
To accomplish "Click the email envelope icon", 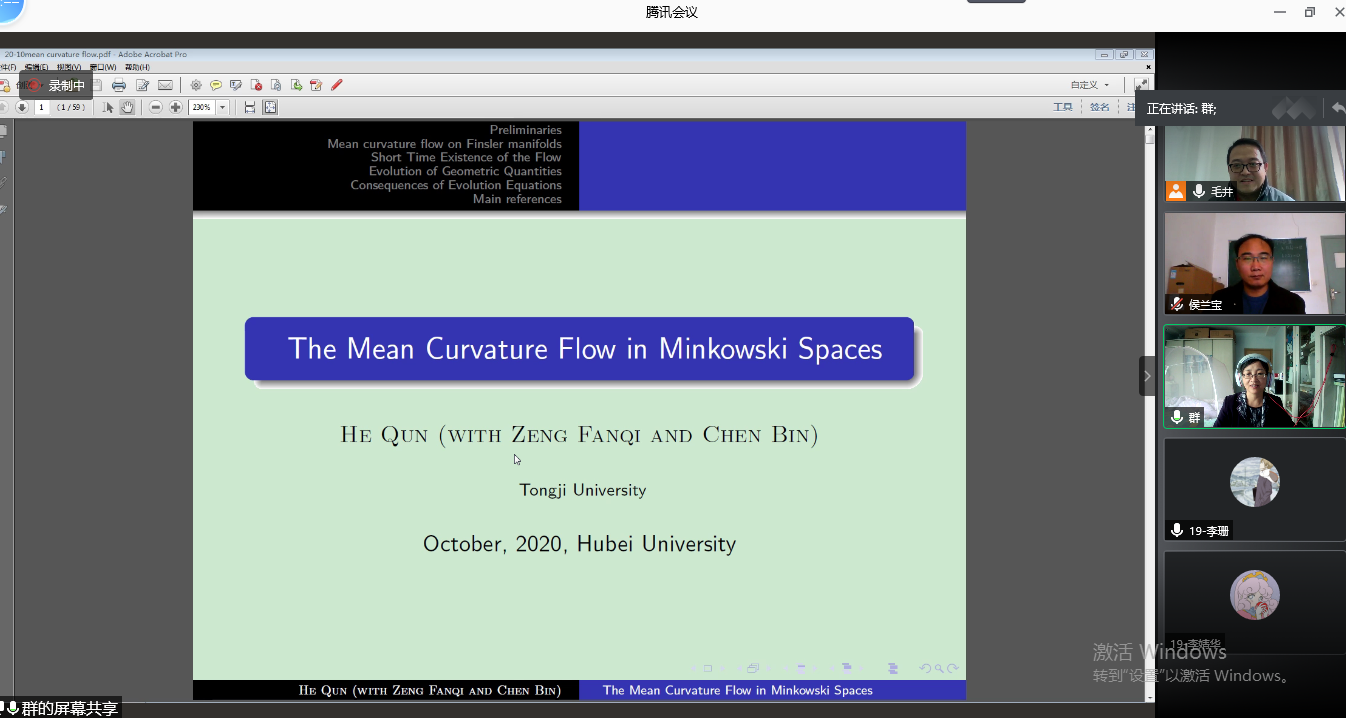I will (165, 85).
